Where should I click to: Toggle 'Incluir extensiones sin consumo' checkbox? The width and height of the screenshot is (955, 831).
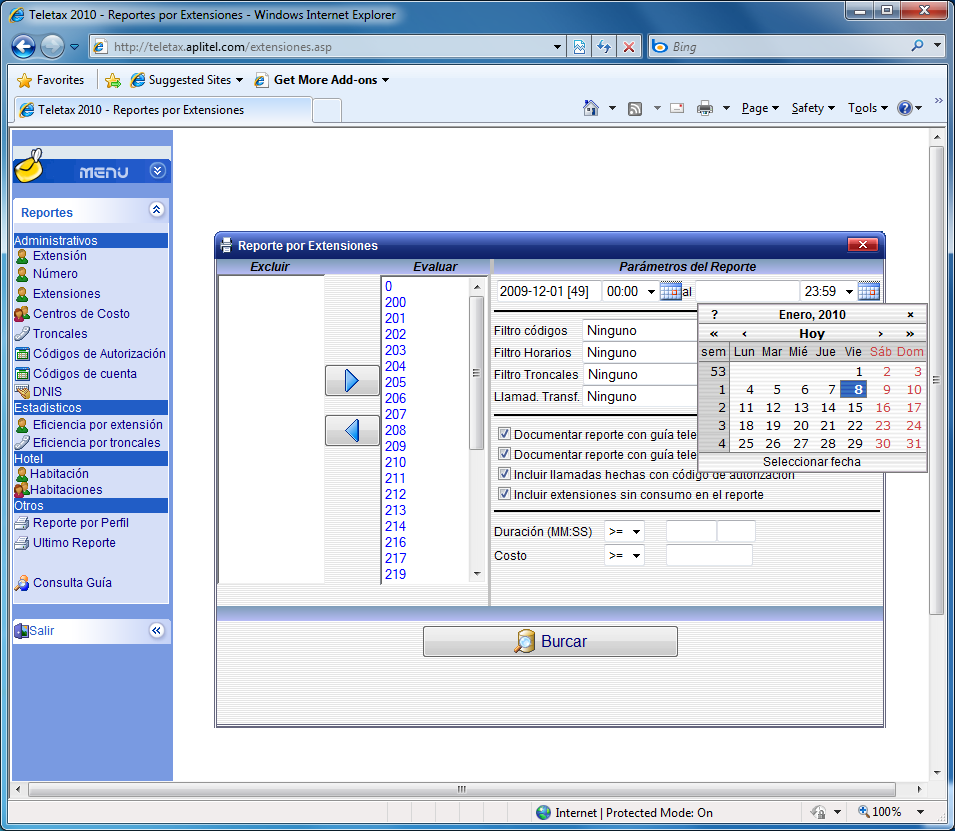(504, 494)
